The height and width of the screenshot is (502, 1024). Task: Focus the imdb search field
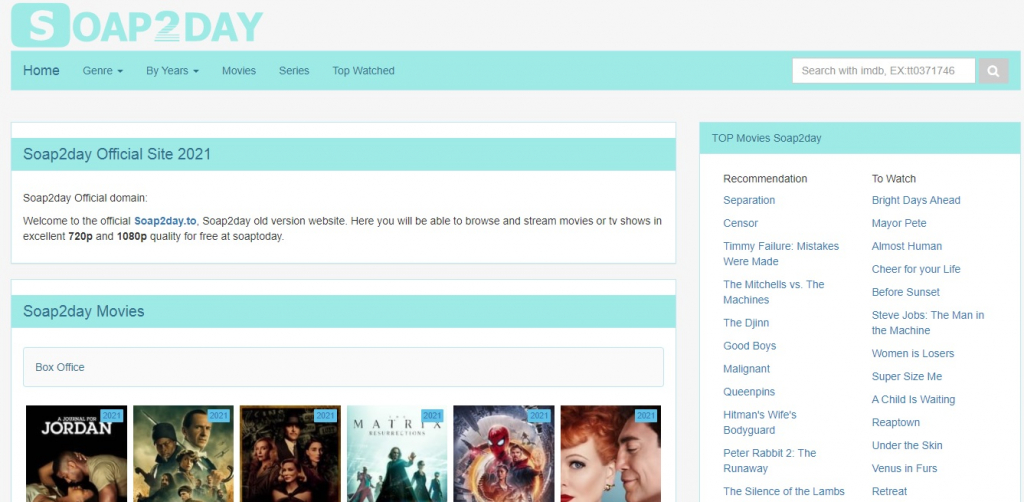[x=884, y=71]
